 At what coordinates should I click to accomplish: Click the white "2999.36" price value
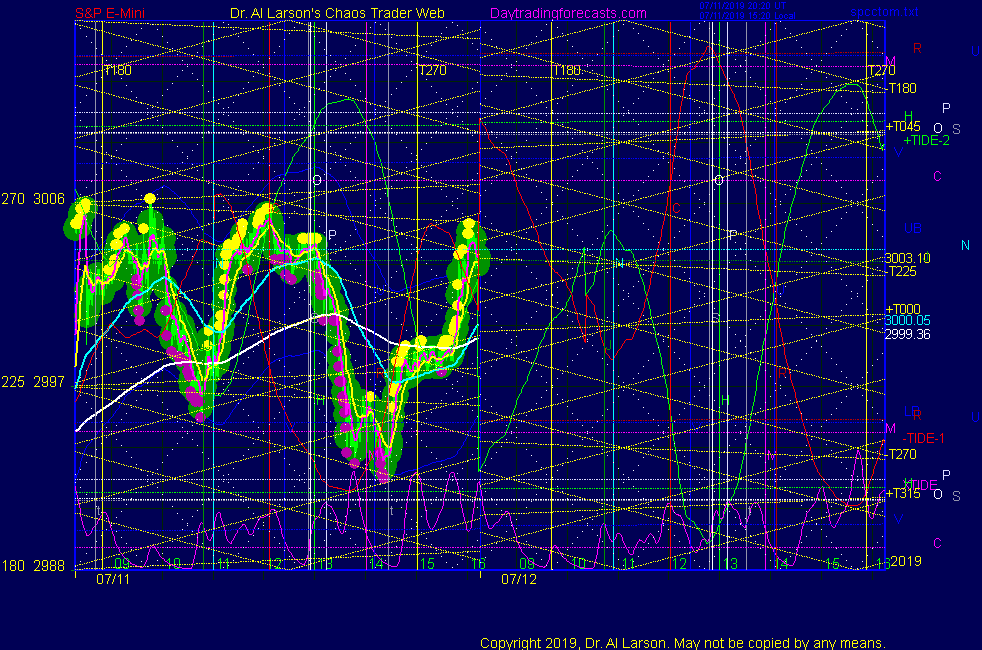point(907,334)
